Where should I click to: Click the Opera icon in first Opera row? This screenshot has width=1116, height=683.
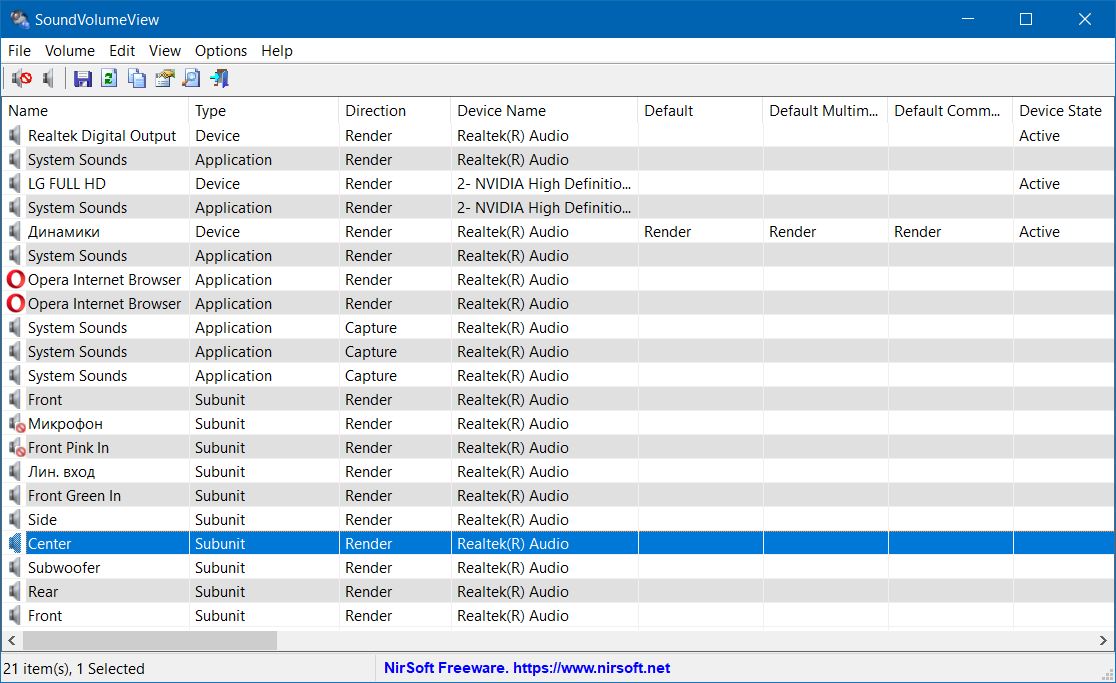pyautogui.click(x=15, y=280)
